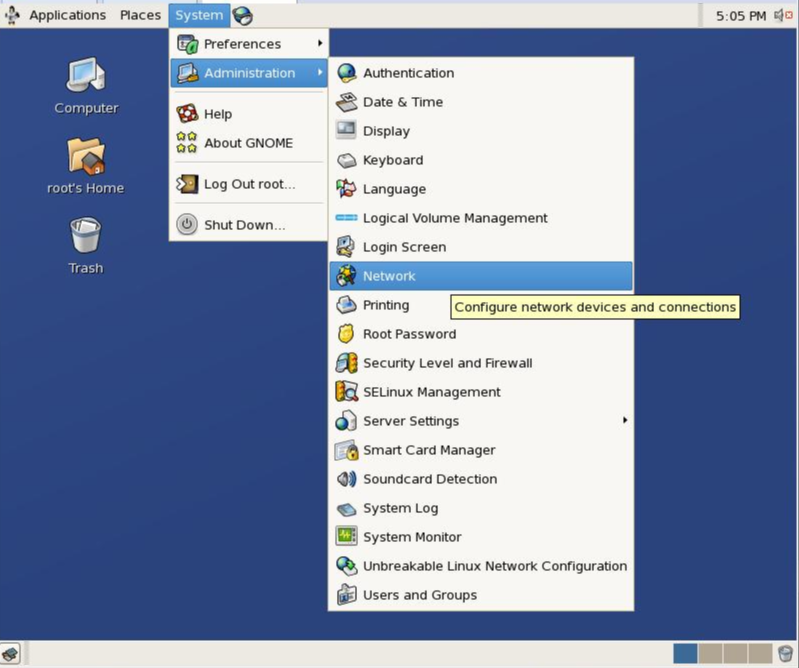799x668 pixels.
Task: Click the Administration menu icon
Action: [187, 73]
